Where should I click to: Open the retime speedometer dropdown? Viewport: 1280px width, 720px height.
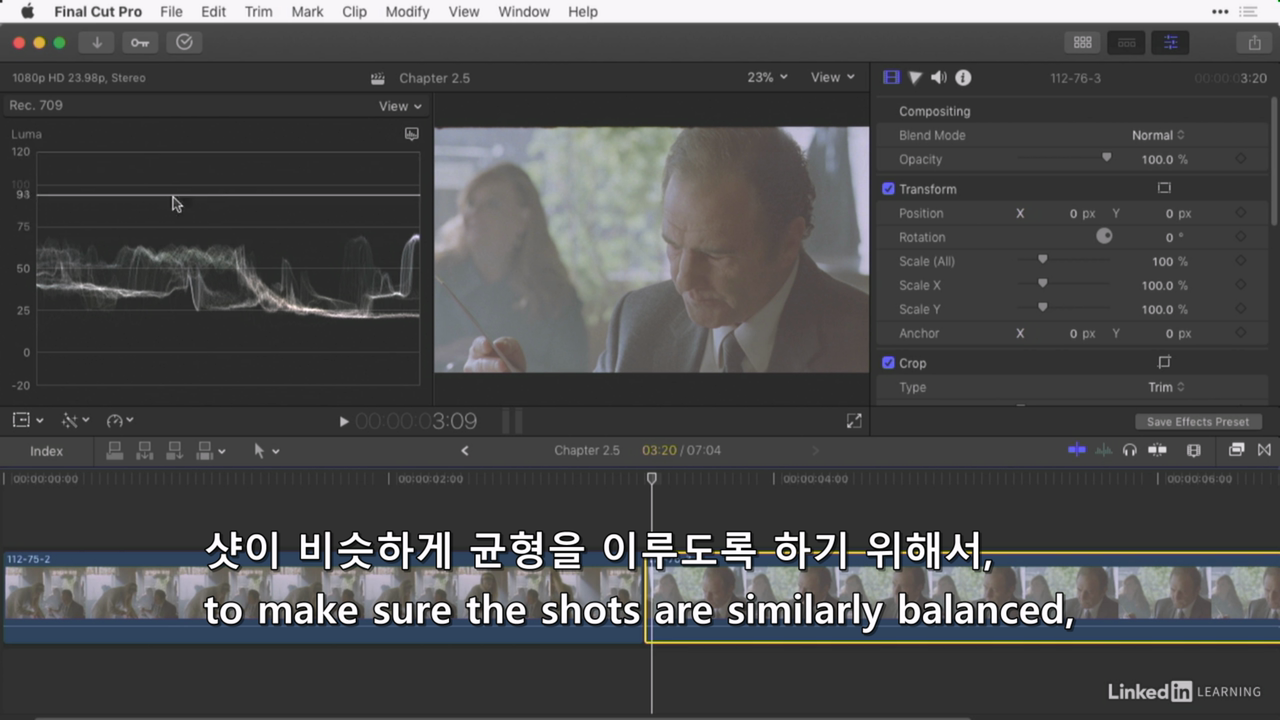[x=120, y=421]
